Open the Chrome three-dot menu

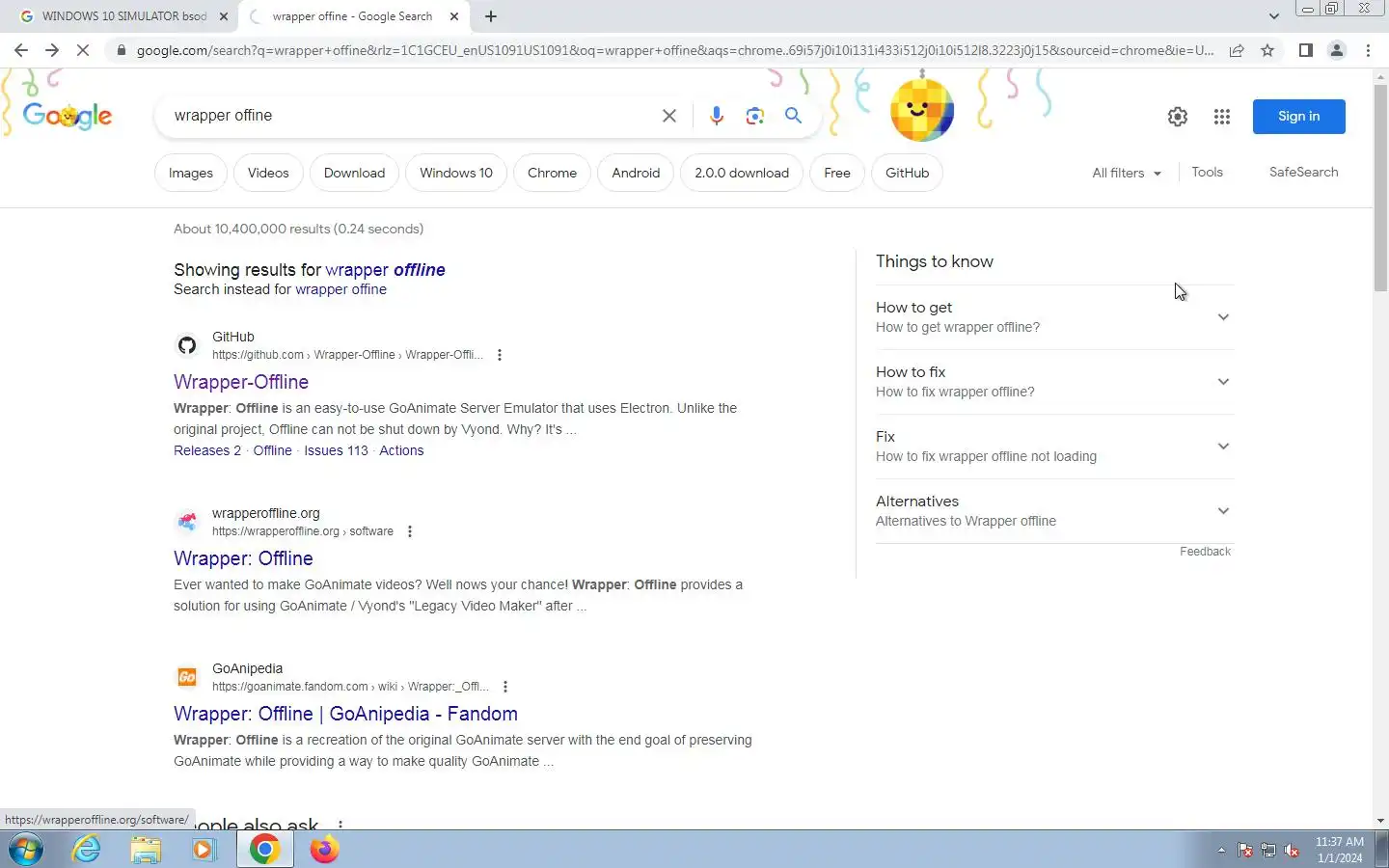pos(1368,50)
